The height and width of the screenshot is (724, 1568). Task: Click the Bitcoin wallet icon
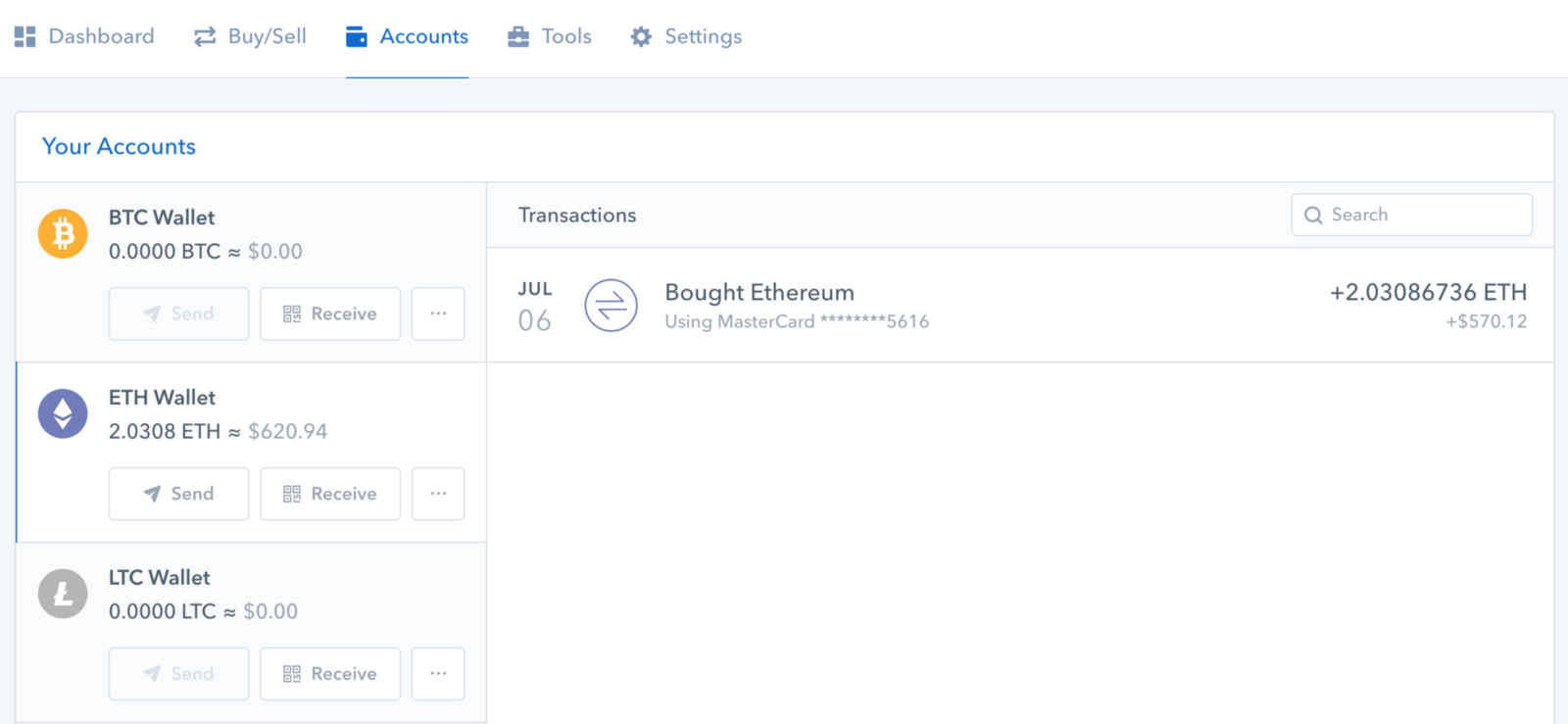point(63,234)
